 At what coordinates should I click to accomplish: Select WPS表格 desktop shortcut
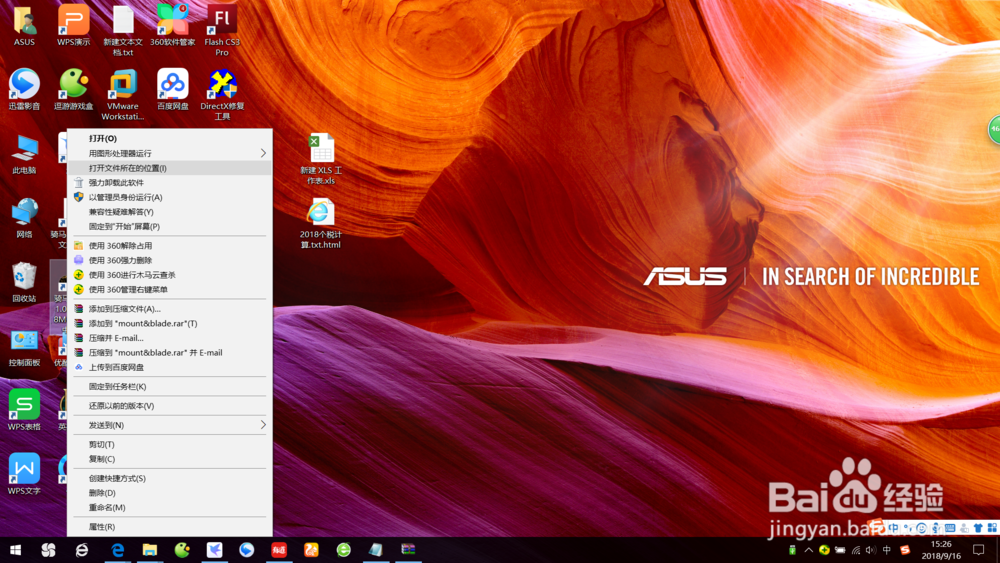click(x=24, y=410)
